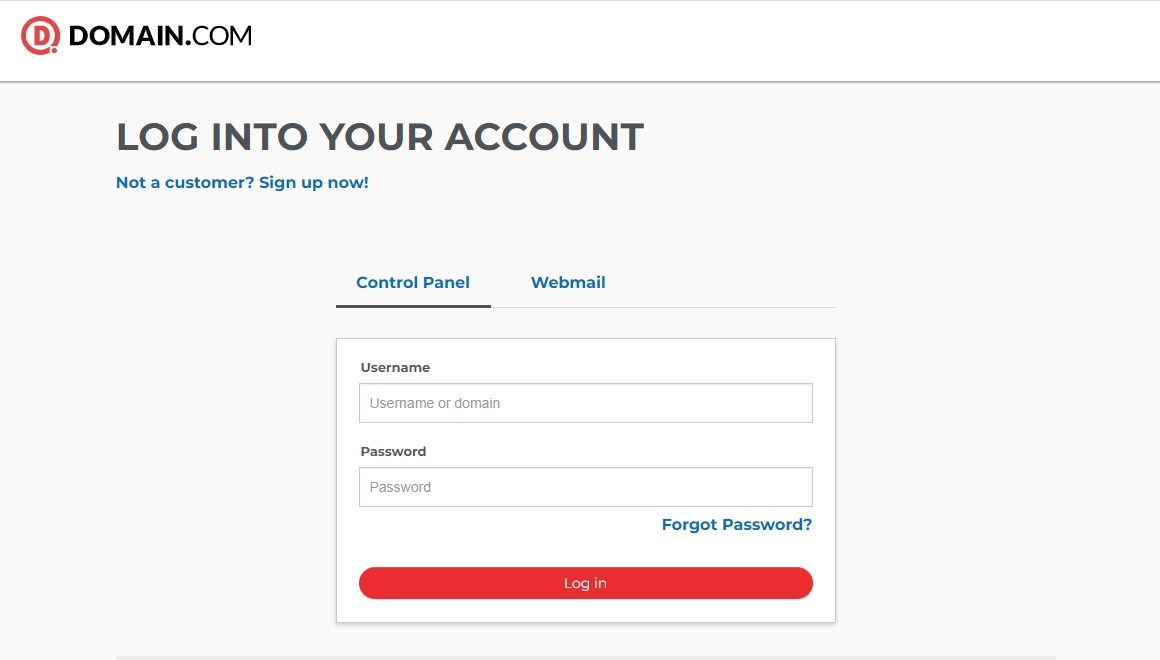This screenshot has height=660, width=1160.
Task: Click empty tab strip right of Webmail
Action: (x=730, y=283)
